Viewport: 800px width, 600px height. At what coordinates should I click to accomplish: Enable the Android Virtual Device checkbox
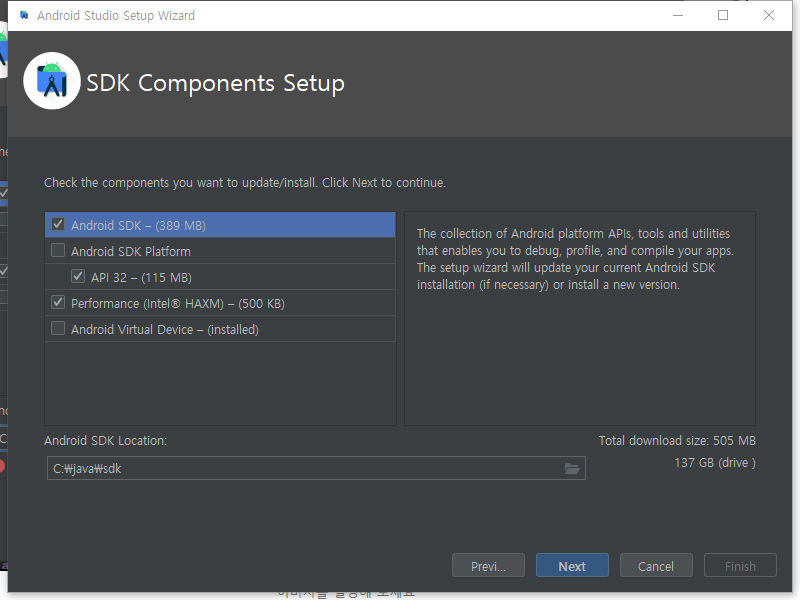click(x=58, y=329)
